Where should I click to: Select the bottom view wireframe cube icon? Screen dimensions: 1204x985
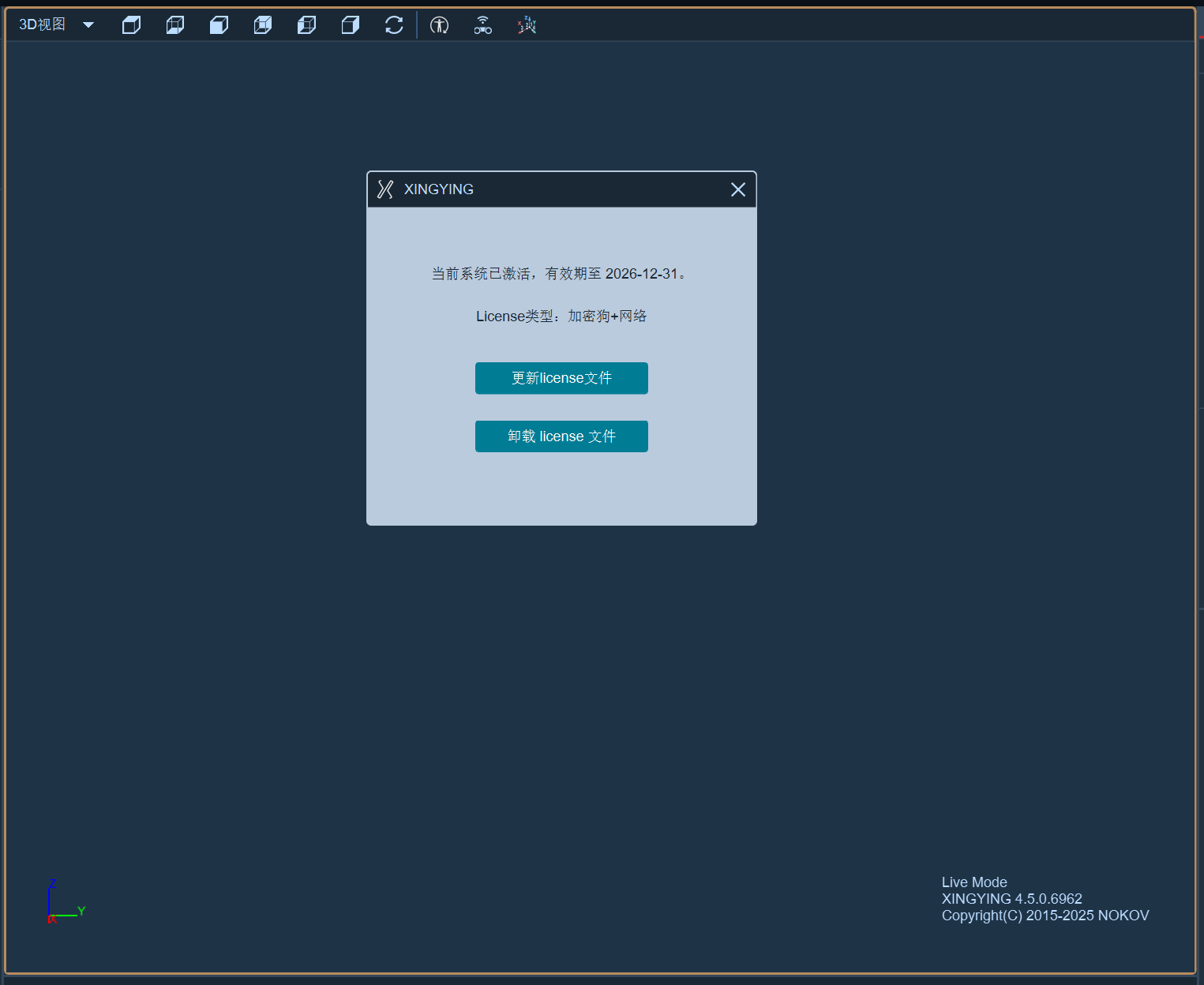pyautogui.click(x=175, y=25)
